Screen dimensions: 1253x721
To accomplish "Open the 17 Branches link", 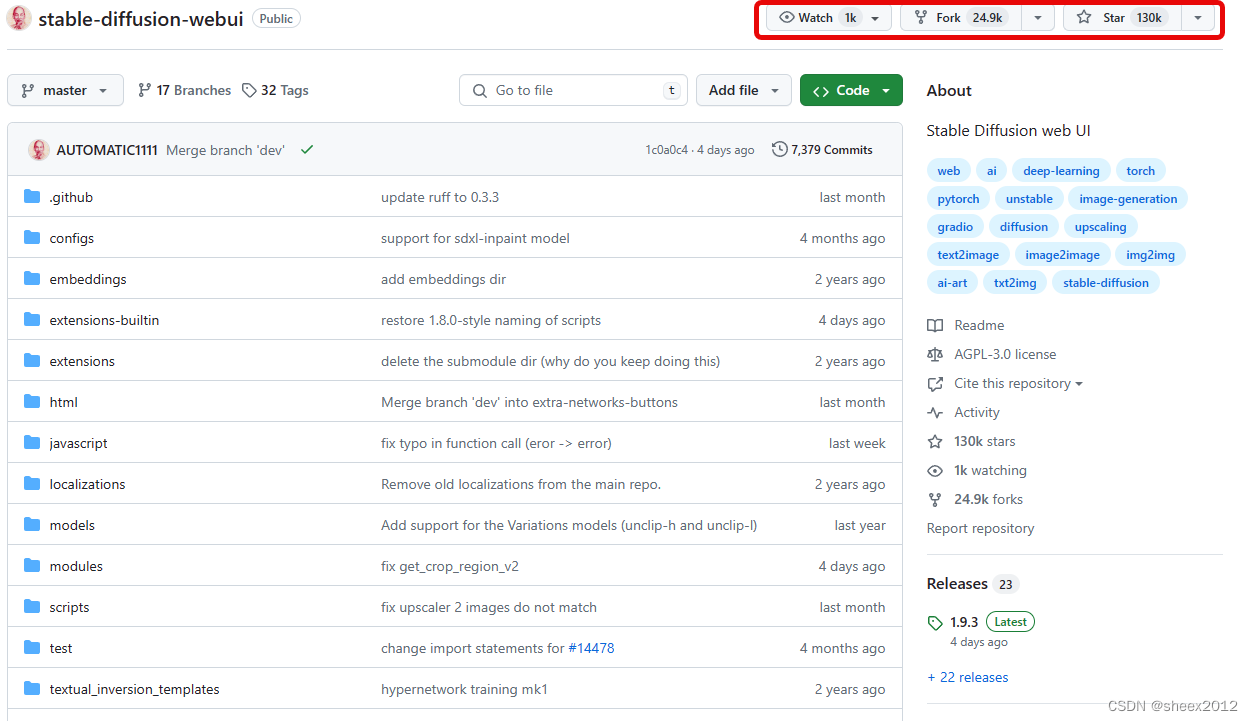I will [x=184, y=90].
